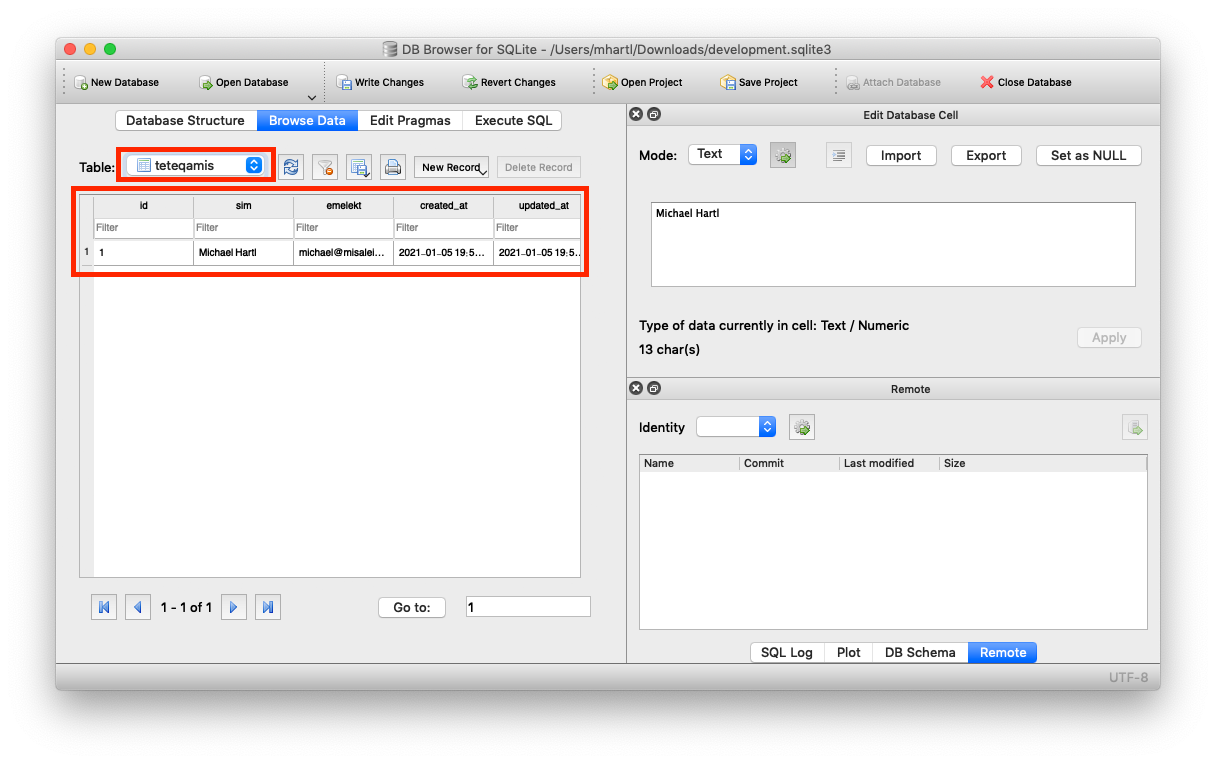The width and height of the screenshot is (1216, 764).
Task: Go to the Execute SQL tab
Action: click(x=512, y=120)
